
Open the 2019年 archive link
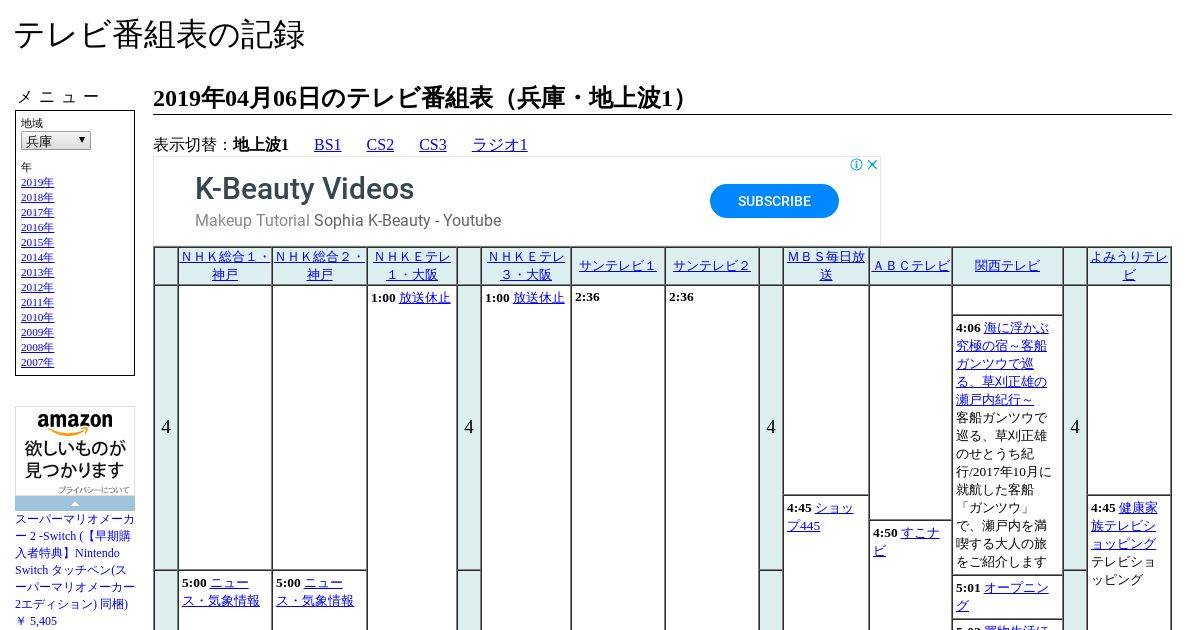37,182
